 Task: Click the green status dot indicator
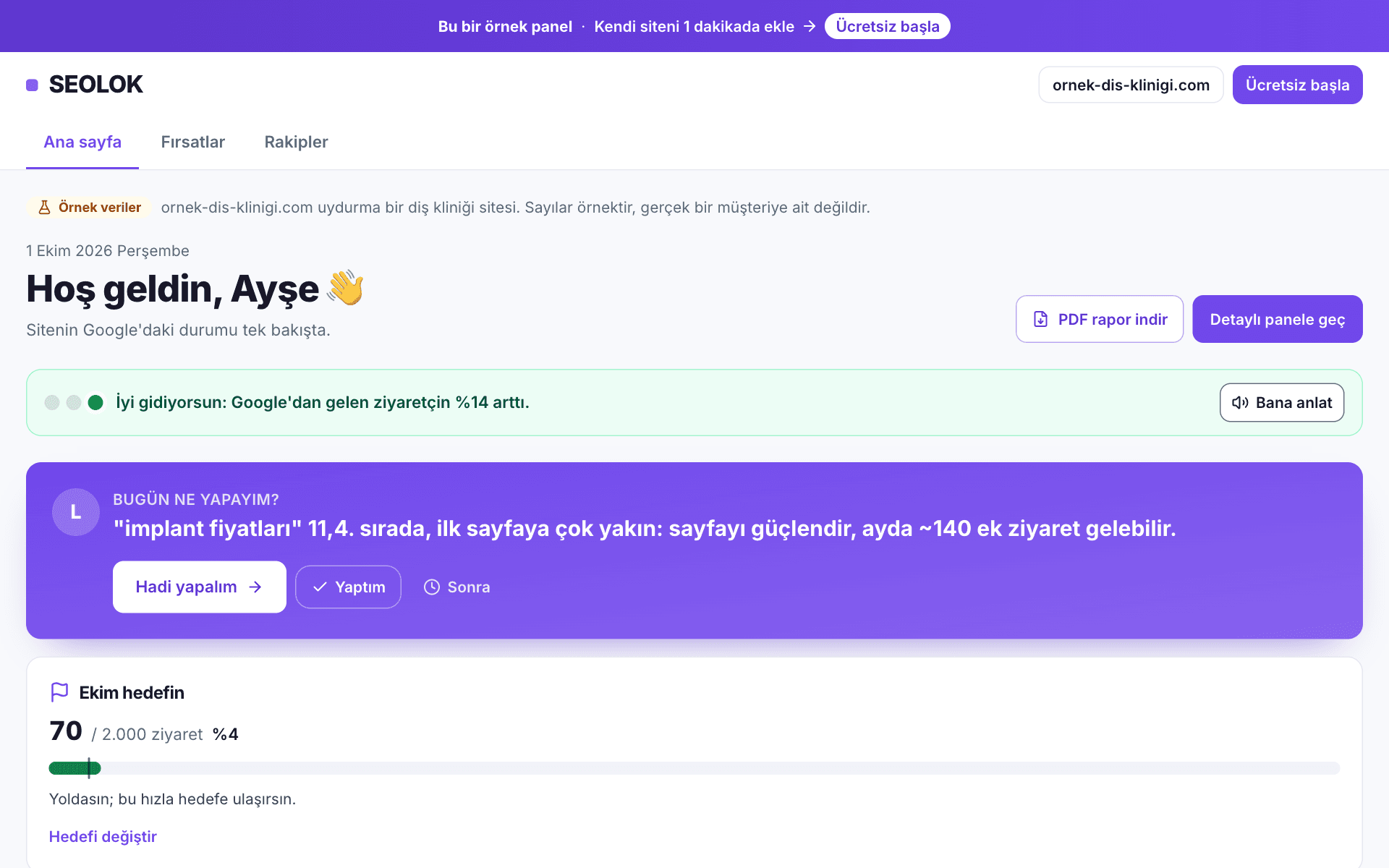(x=95, y=402)
